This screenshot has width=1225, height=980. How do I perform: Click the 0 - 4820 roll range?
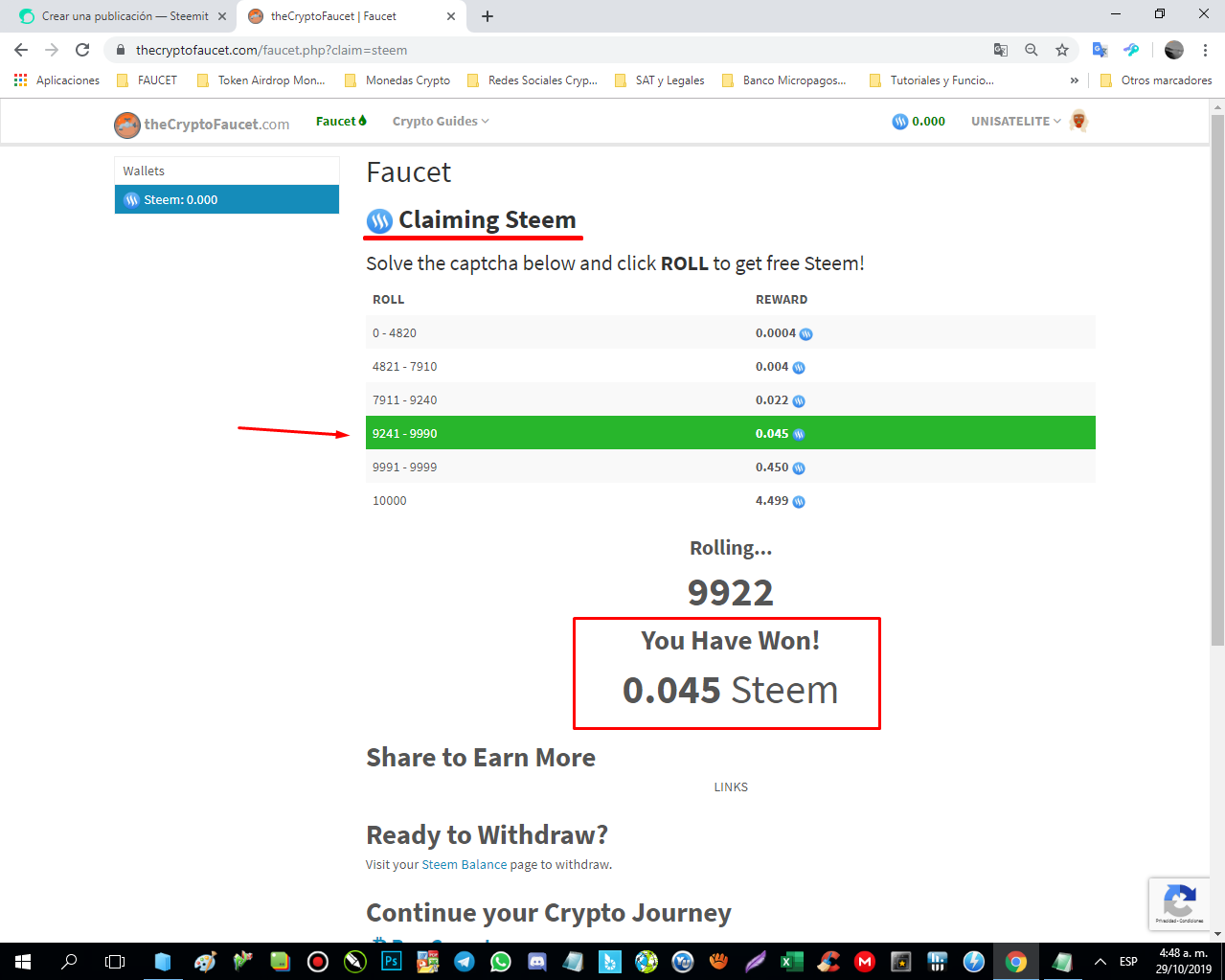395,332
